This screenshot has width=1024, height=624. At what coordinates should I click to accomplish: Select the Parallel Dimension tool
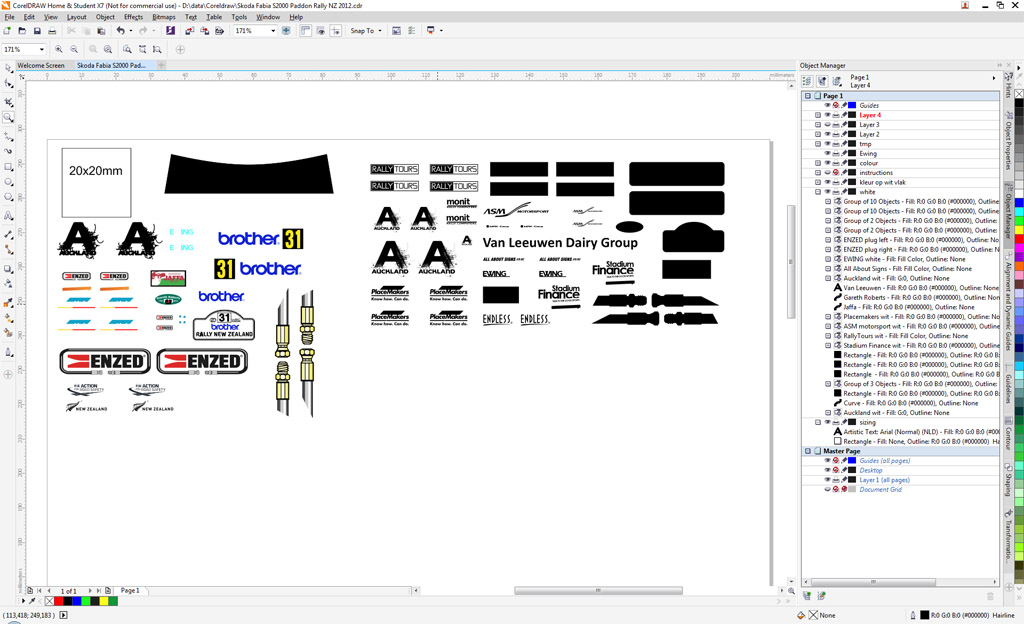tap(8, 234)
